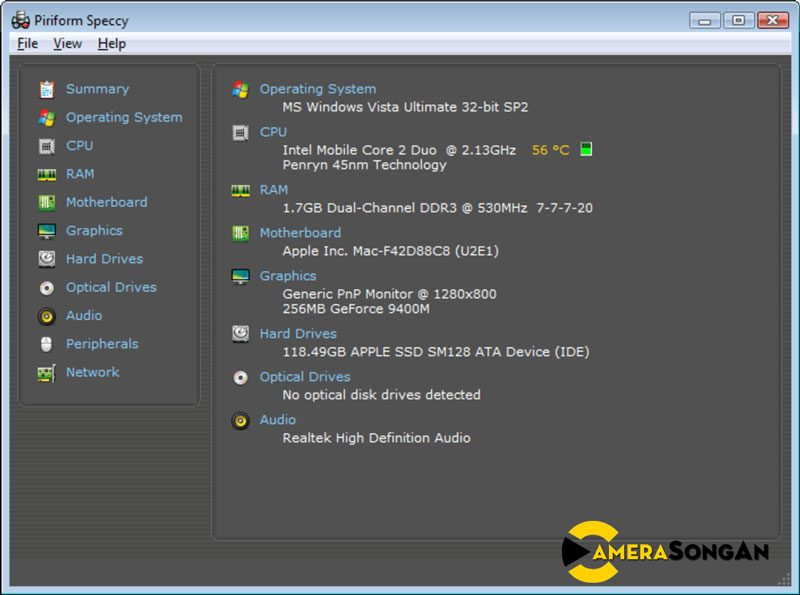Screen dimensions: 800x595
Task: Click the green CPU temperature indicator icon
Action: 586,149
